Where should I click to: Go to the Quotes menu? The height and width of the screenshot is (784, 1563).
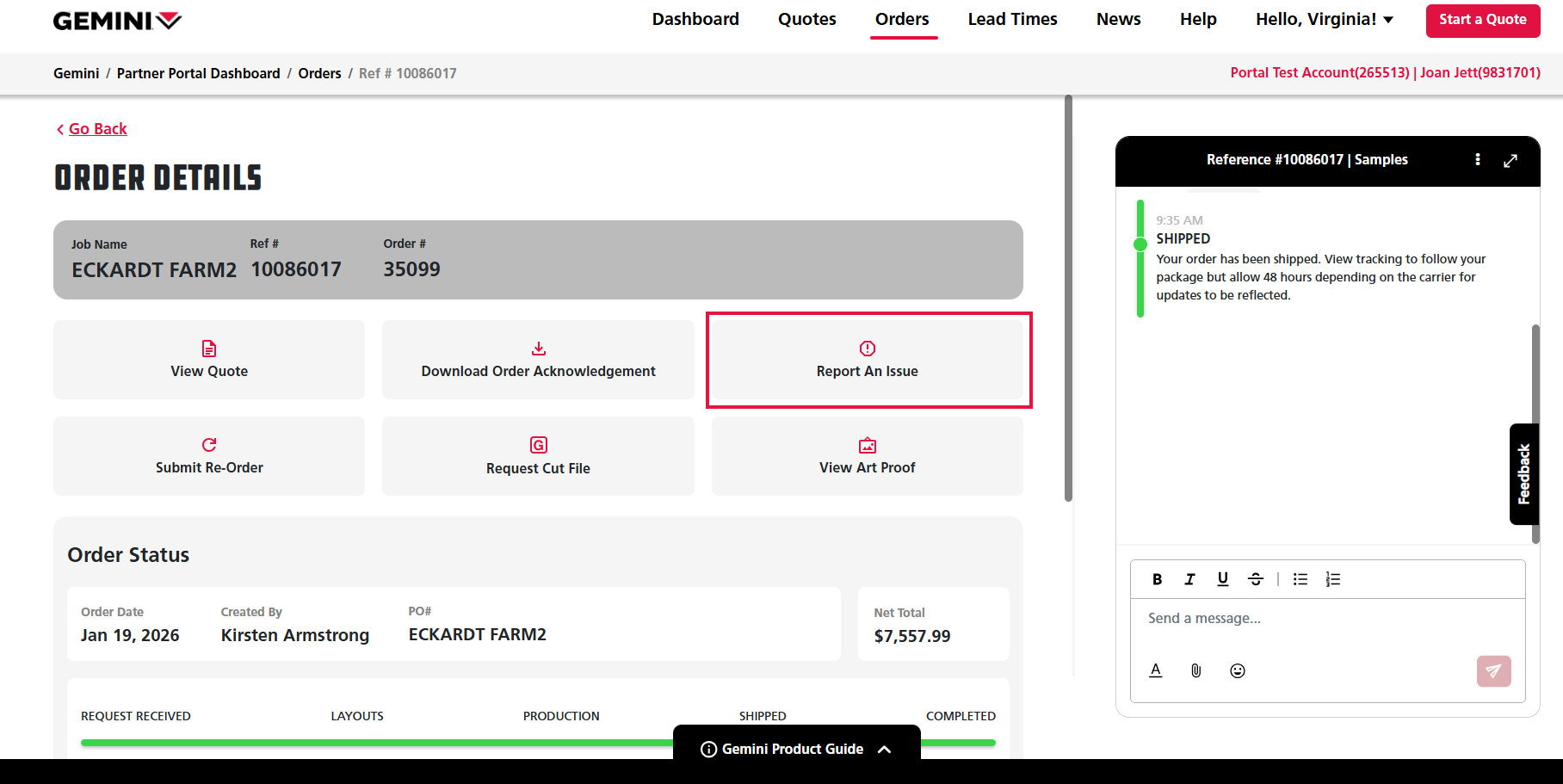(806, 20)
